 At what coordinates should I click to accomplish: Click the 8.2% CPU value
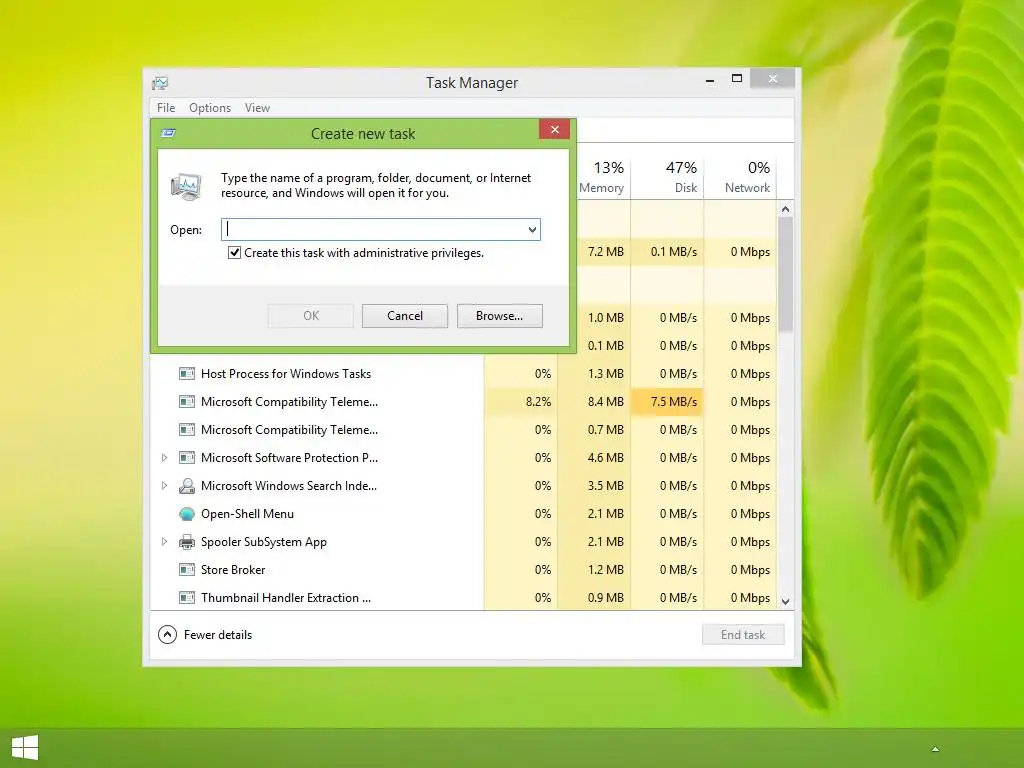coord(538,402)
